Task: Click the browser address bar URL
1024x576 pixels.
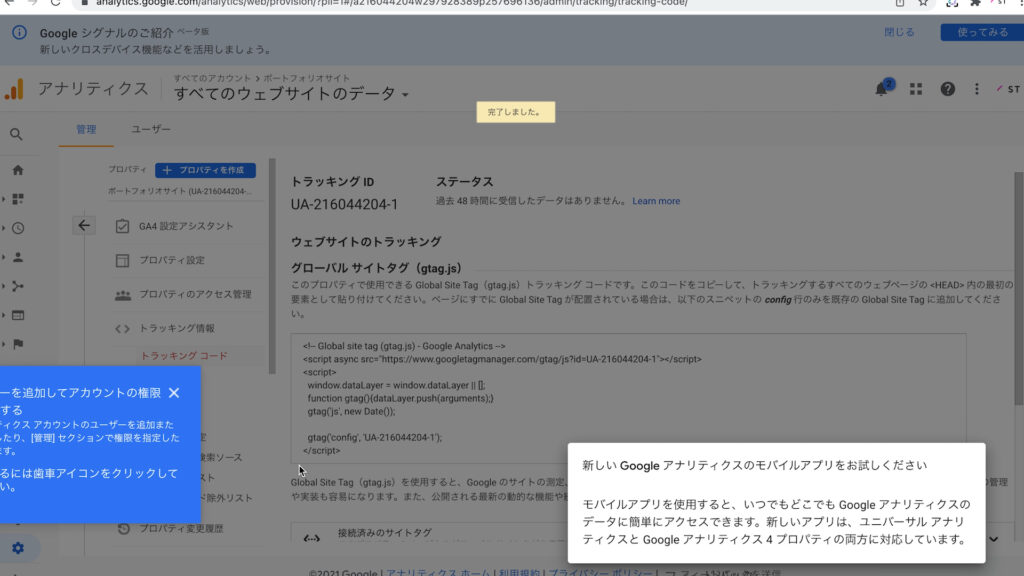Action: click(x=392, y=3)
